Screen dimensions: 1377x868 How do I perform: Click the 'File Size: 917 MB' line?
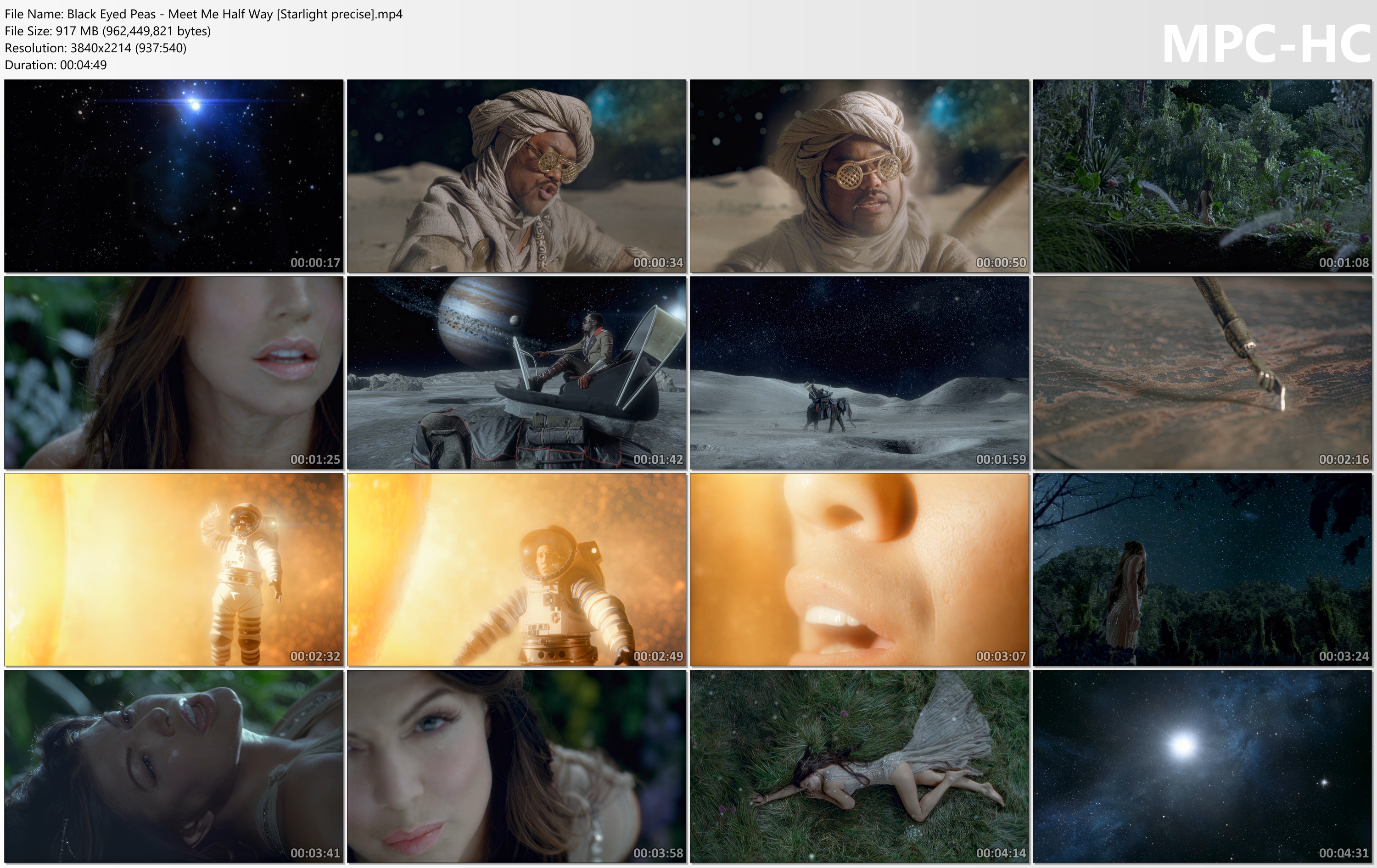coord(108,31)
